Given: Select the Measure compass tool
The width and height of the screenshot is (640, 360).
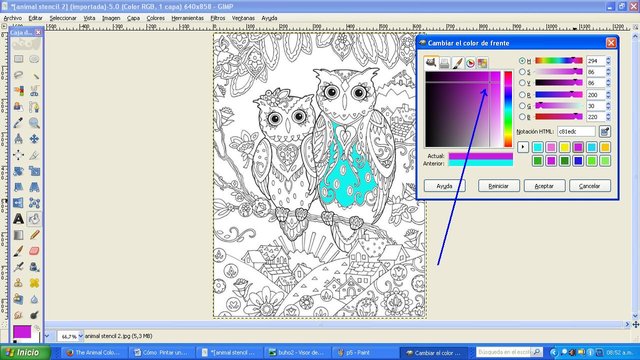Looking at the screenshot, I should click(x=18, y=139).
